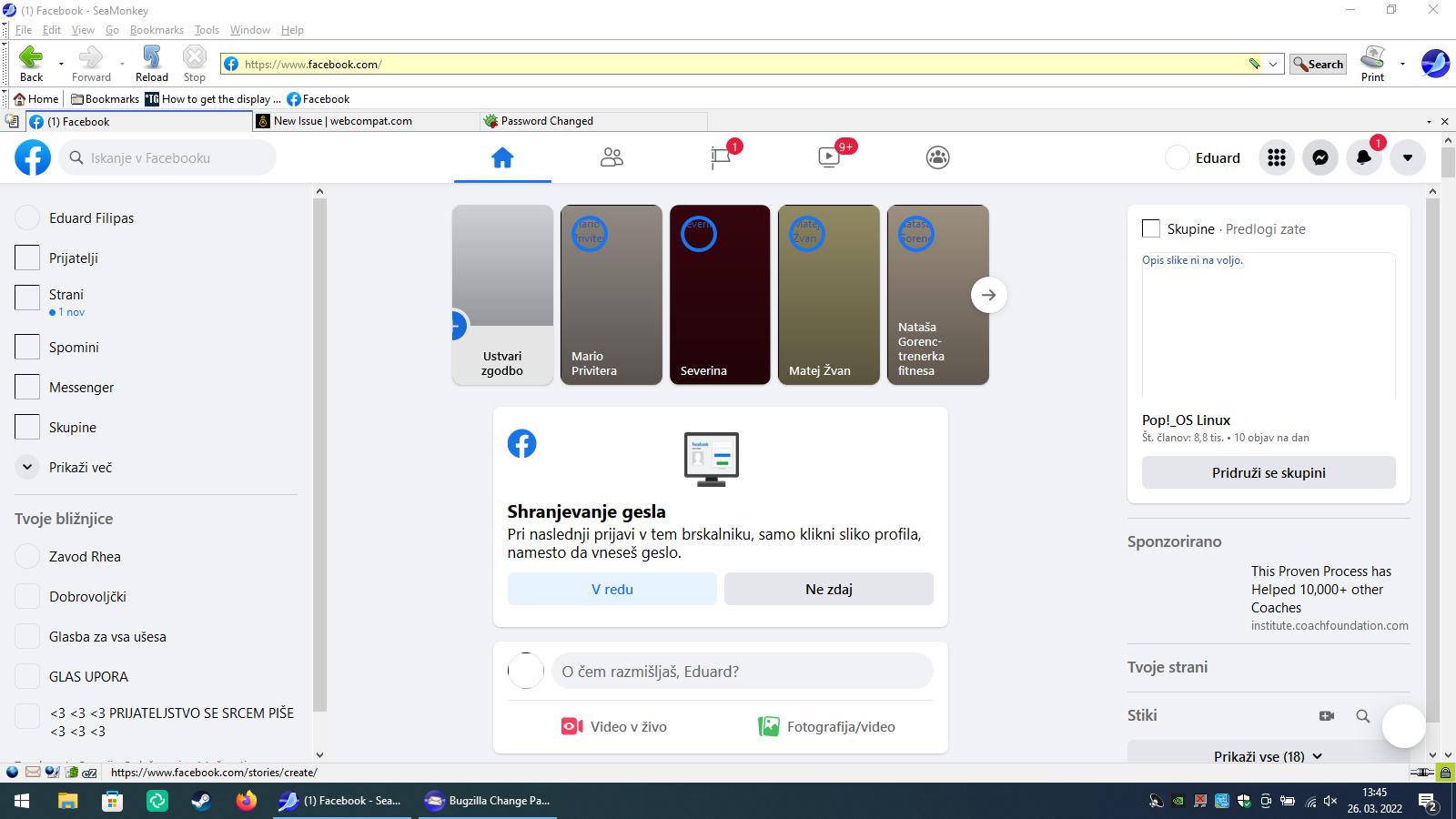Click the Iskanje v Facebooku search field
The width and height of the screenshot is (1456, 819).
pos(168,157)
